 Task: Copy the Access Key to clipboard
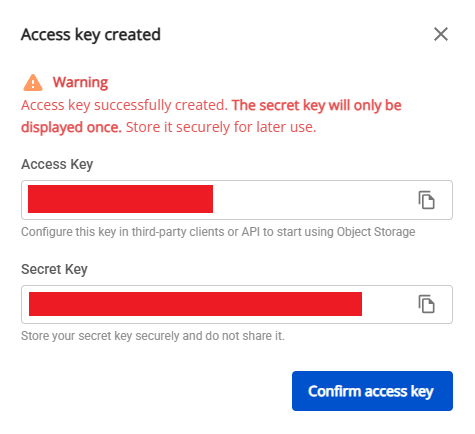pyautogui.click(x=426, y=200)
